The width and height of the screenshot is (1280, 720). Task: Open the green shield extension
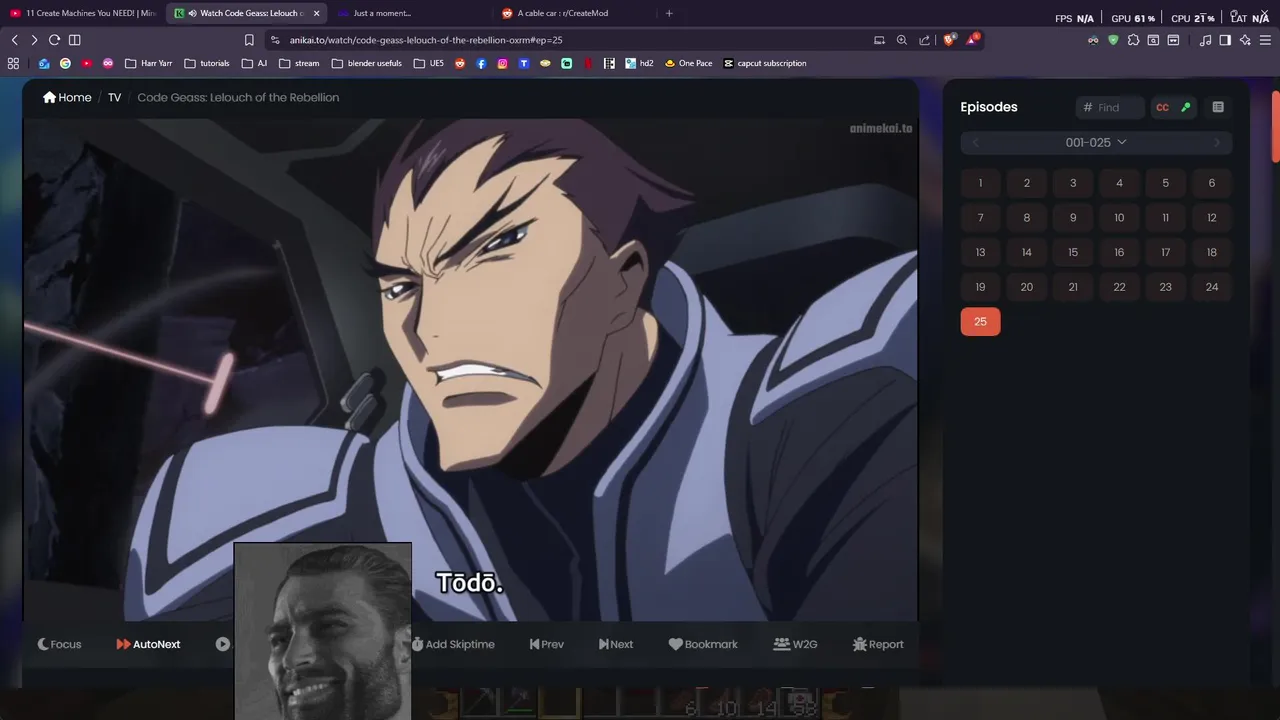click(1113, 40)
